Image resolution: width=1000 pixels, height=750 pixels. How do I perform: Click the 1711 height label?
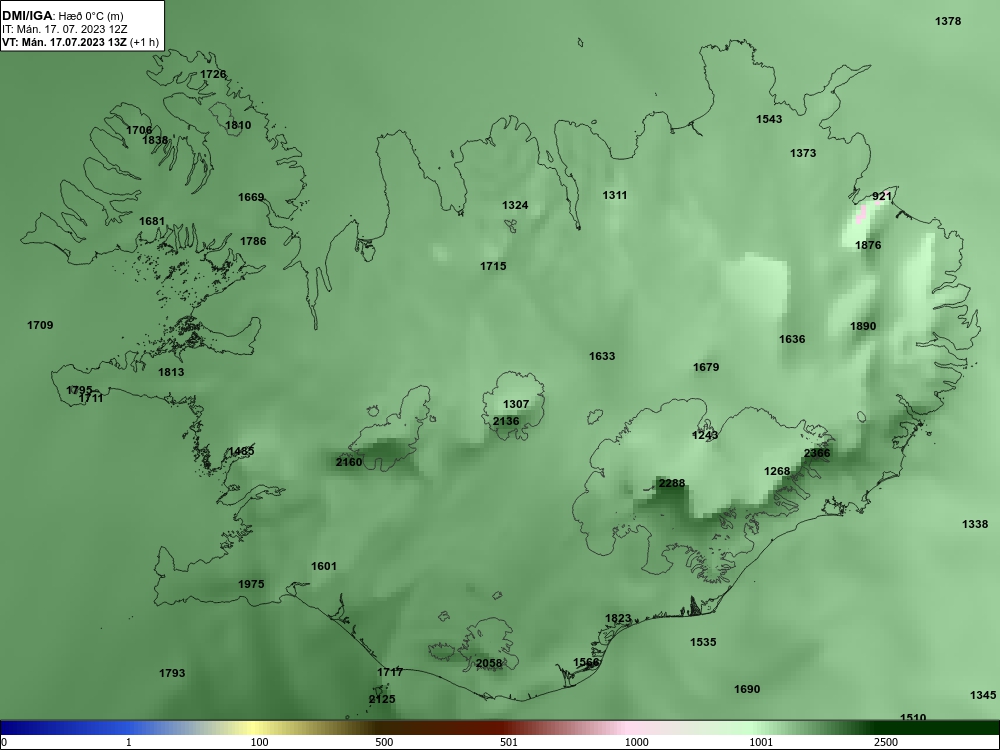point(91,398)
